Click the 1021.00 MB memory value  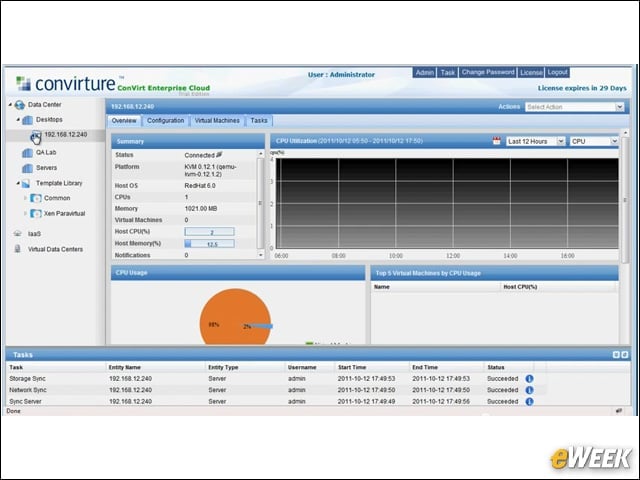201,209
